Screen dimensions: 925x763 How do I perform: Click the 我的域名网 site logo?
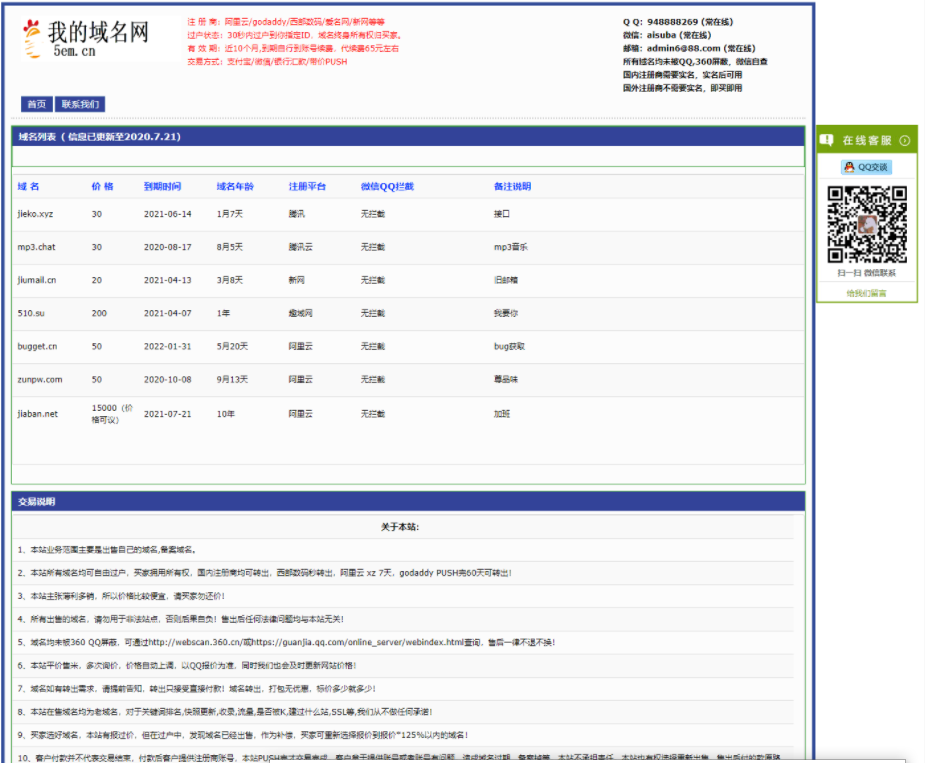pos(86,39)
